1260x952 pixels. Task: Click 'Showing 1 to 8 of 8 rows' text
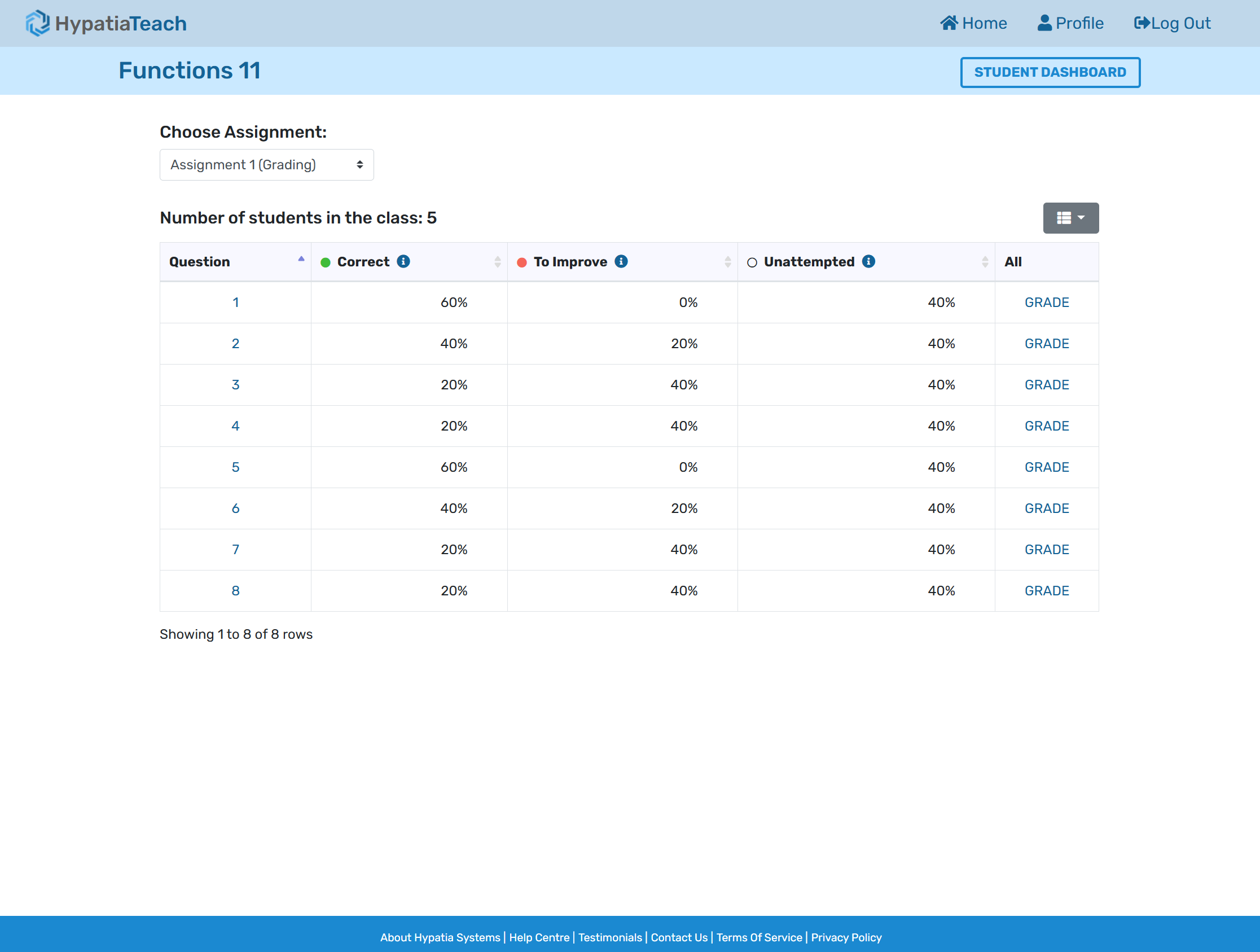(x=236, y=634)
